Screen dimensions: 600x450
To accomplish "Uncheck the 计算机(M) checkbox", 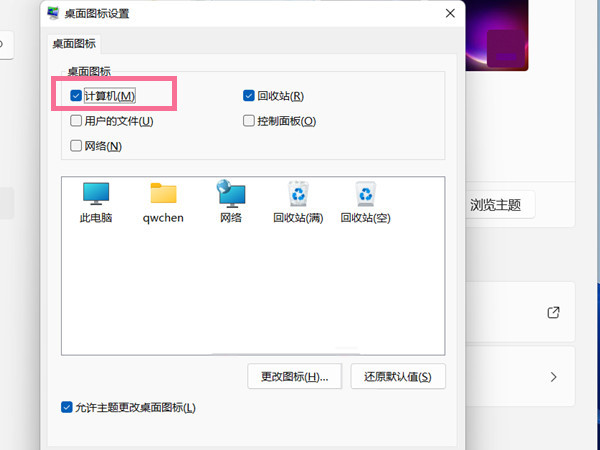I will point(77,96).
